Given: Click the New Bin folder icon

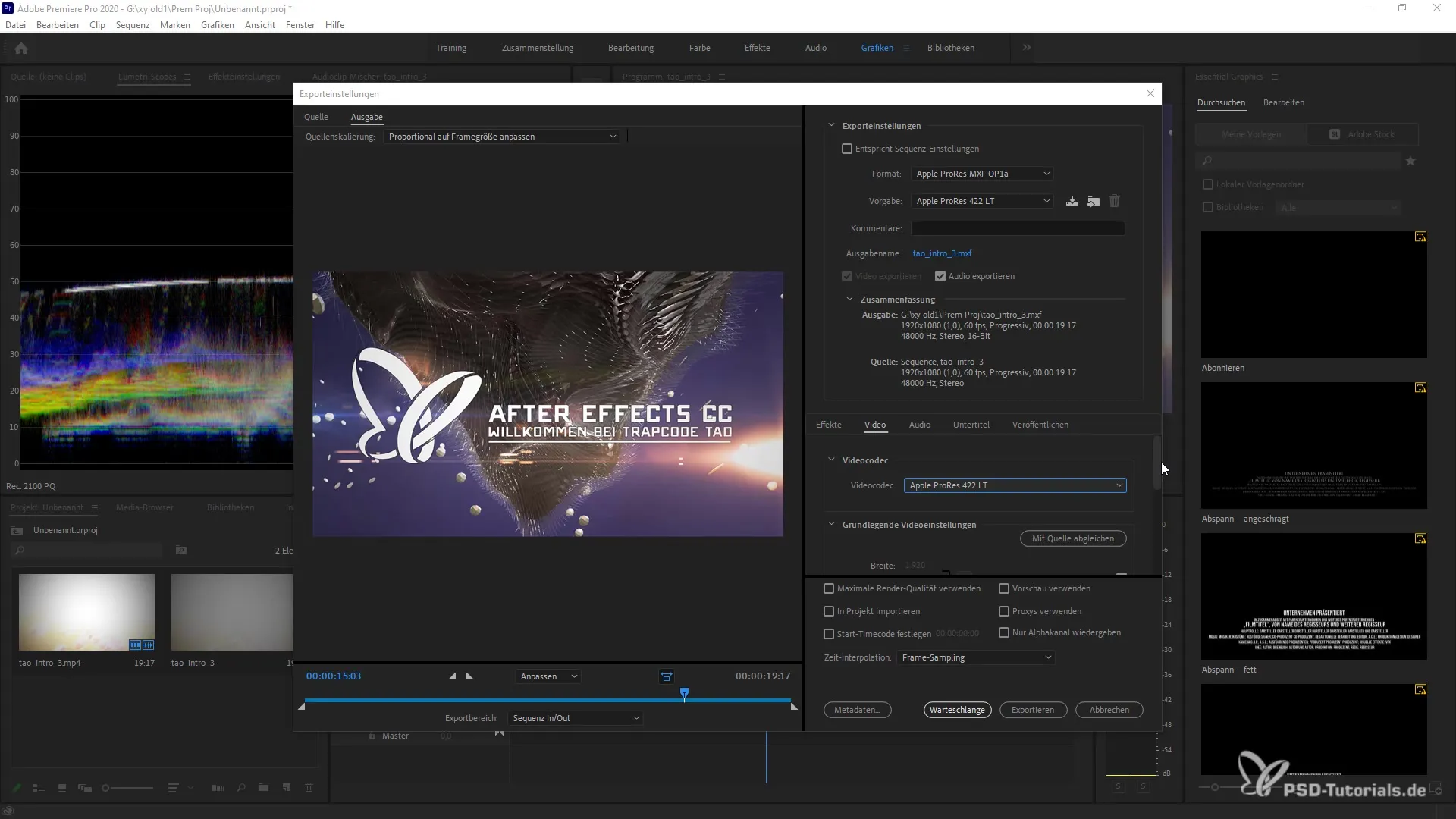Looking at the screenshot, I should click(263, 788).
